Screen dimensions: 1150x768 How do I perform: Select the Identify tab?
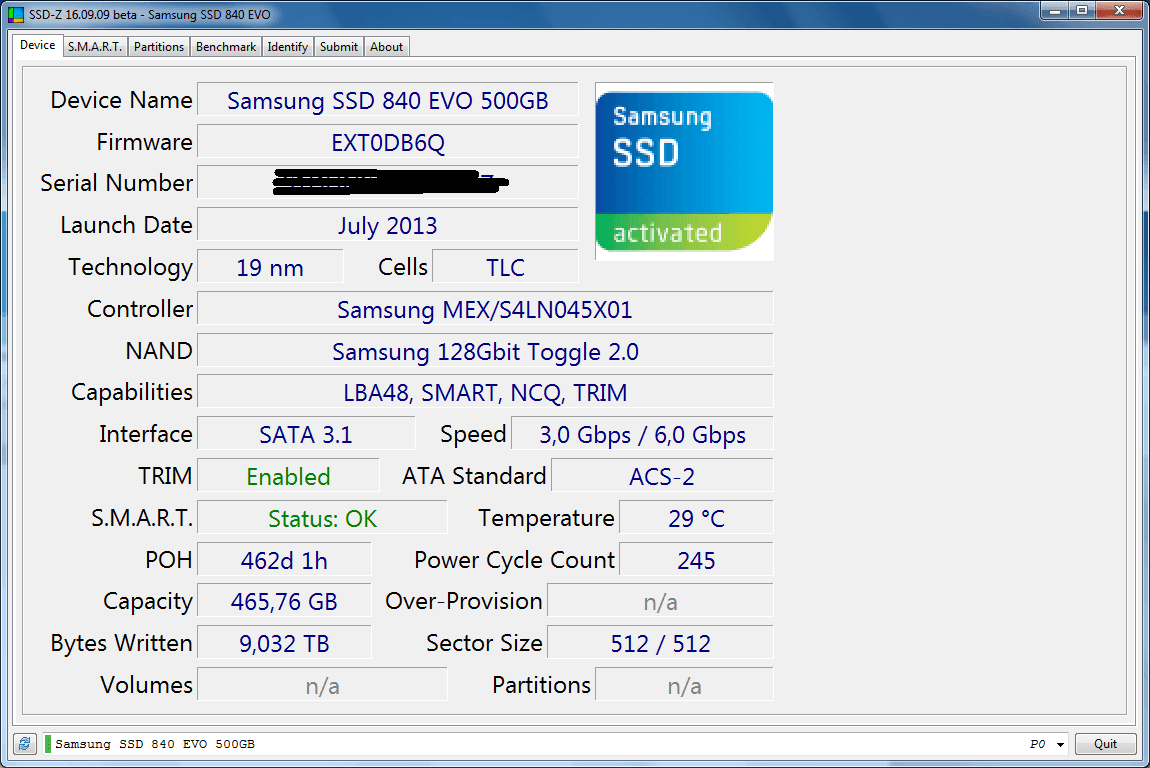288,47
